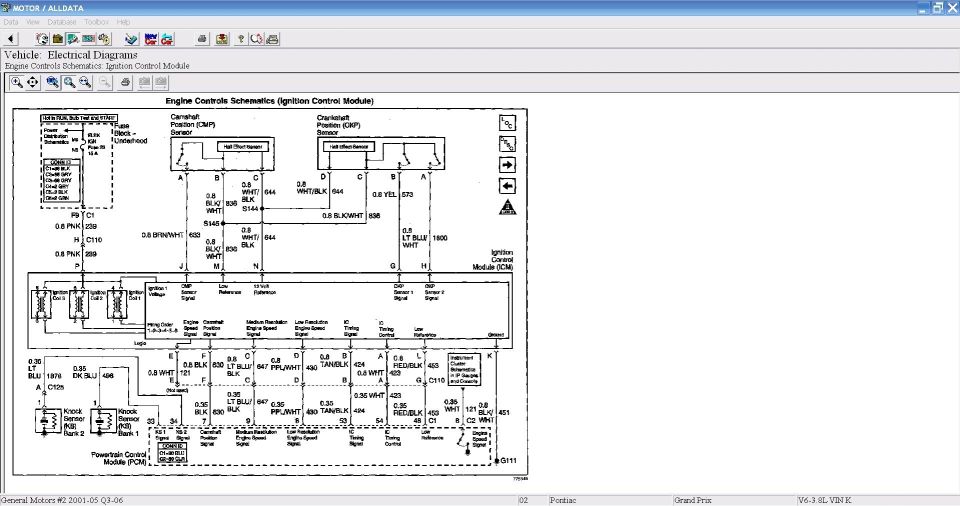
Task: Click the diagram title 'Engine Controls Schematics (Ignition Control Module)'
Action: pos(269,101)
